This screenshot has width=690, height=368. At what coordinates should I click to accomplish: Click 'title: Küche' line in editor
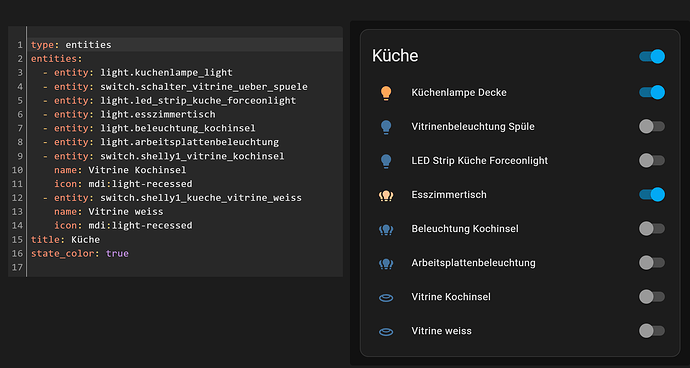coord(65,240)
